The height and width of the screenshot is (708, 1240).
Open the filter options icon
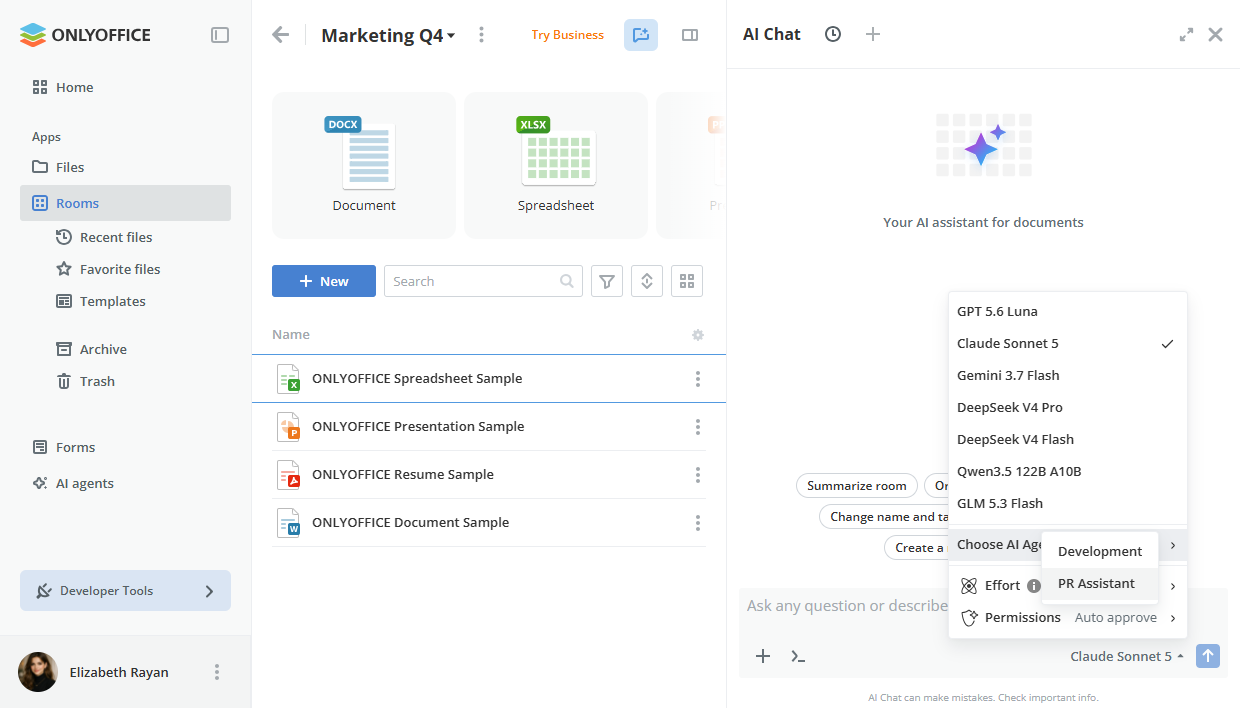tap(607, 281)
